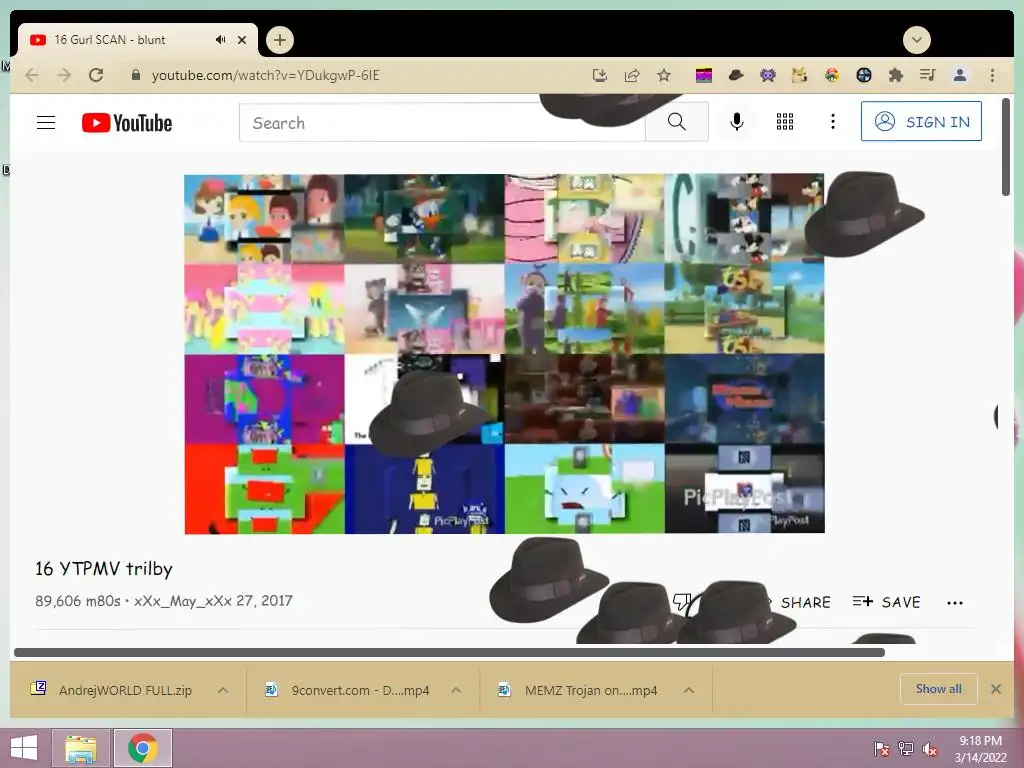Click the vertical page scrollbar

pos(1006,147)
